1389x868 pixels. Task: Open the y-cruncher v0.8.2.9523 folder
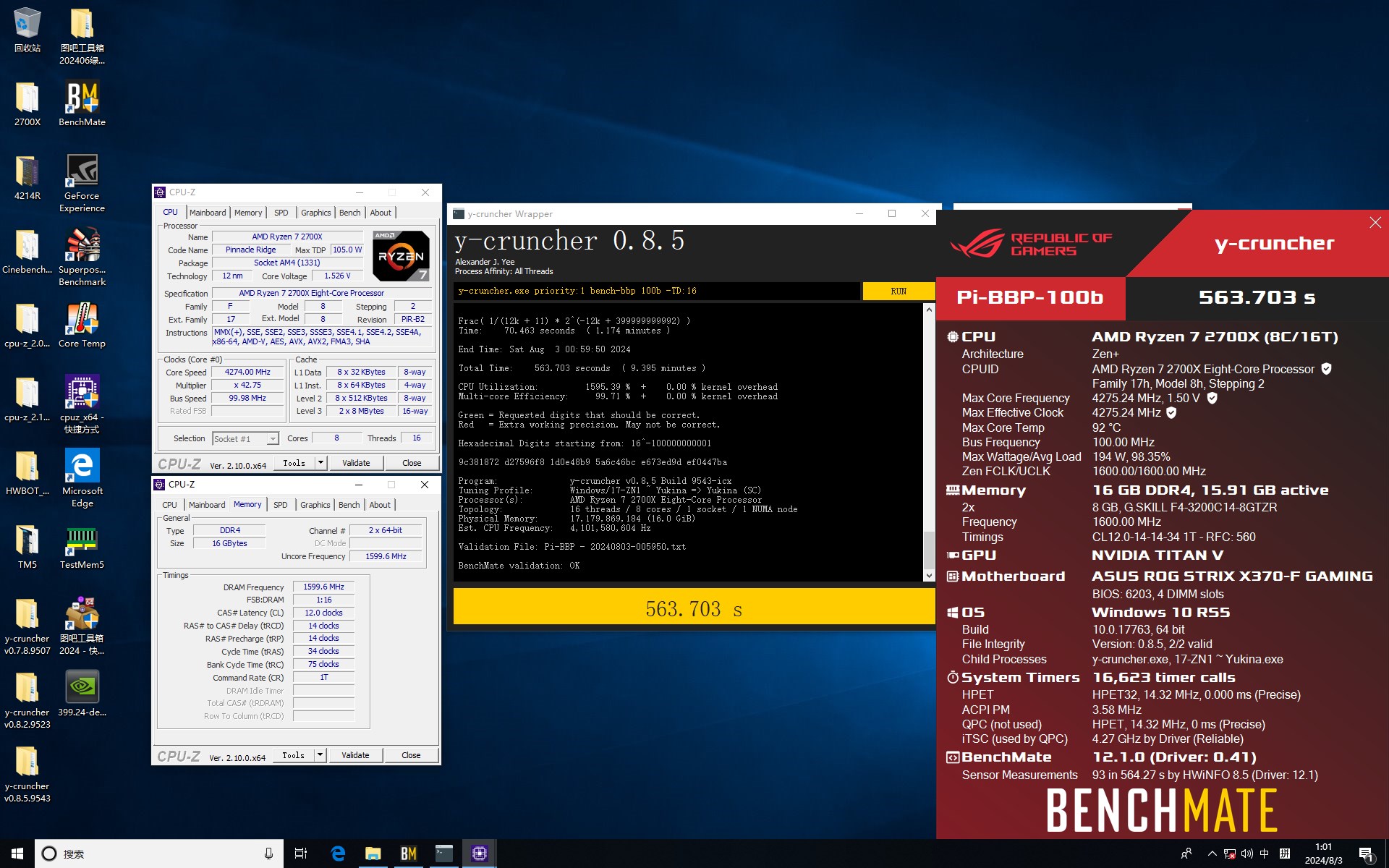pyautogui.click(x=27, y=699)
